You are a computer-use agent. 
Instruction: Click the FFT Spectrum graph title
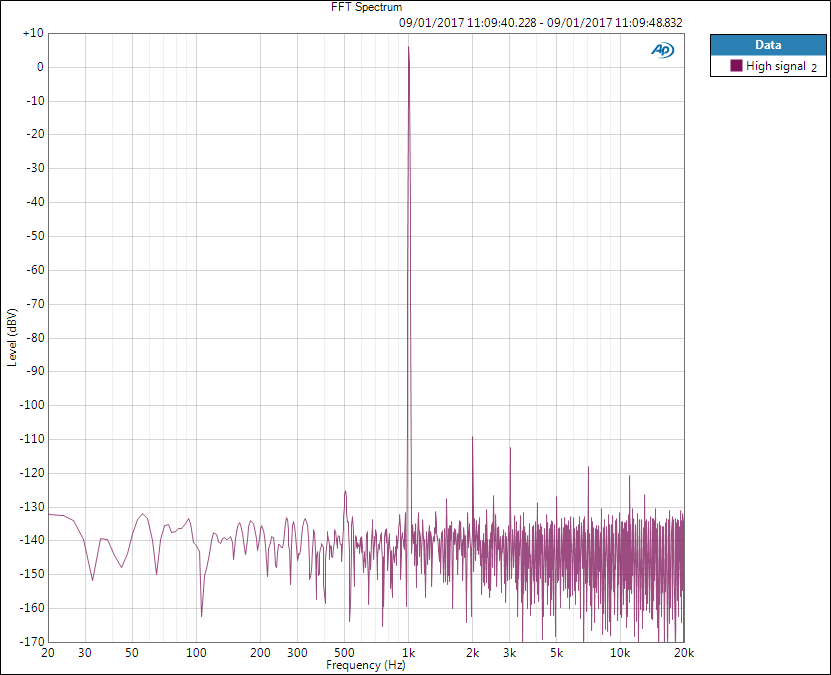366,7
